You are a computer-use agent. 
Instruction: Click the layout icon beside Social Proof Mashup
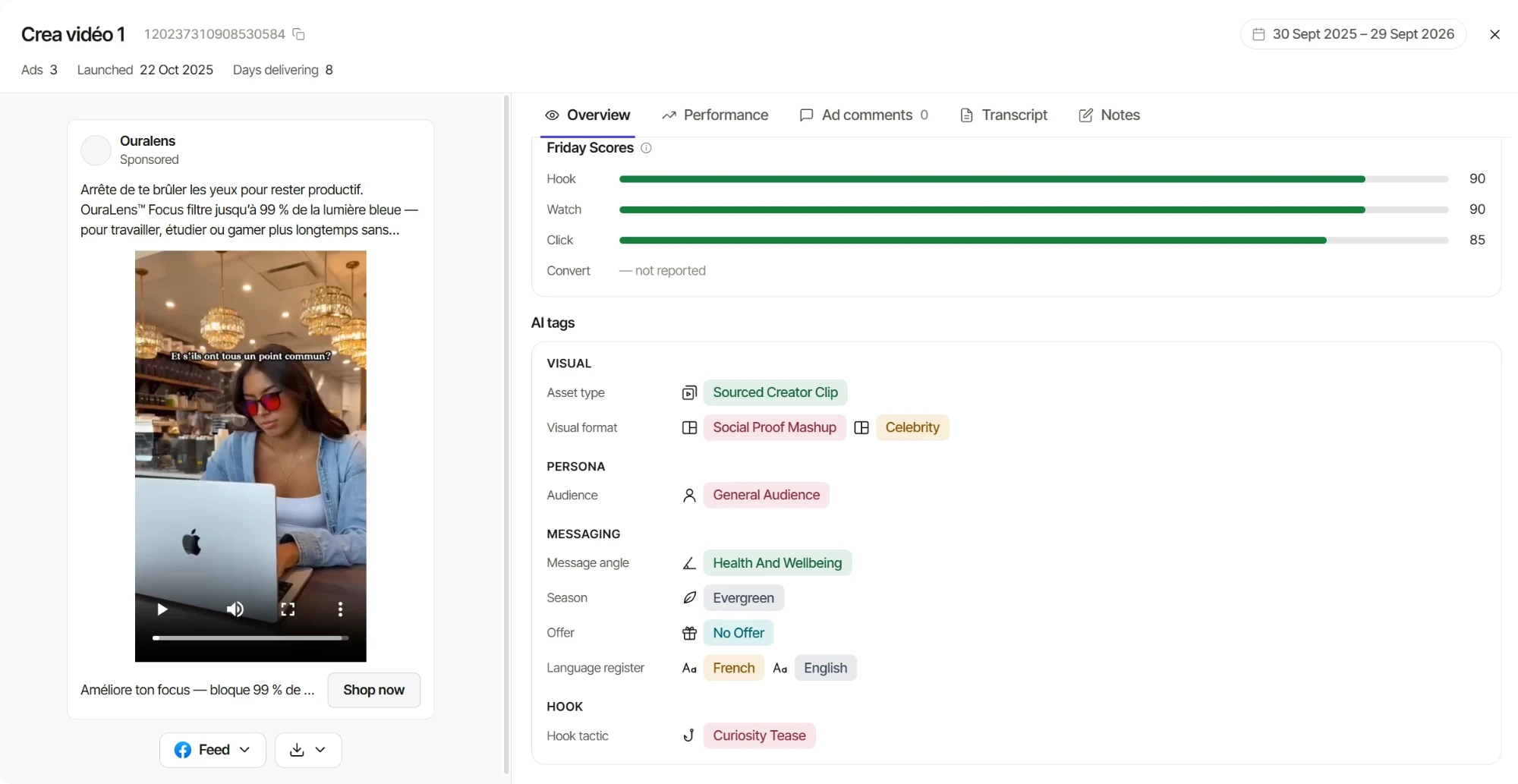point(689,427)
